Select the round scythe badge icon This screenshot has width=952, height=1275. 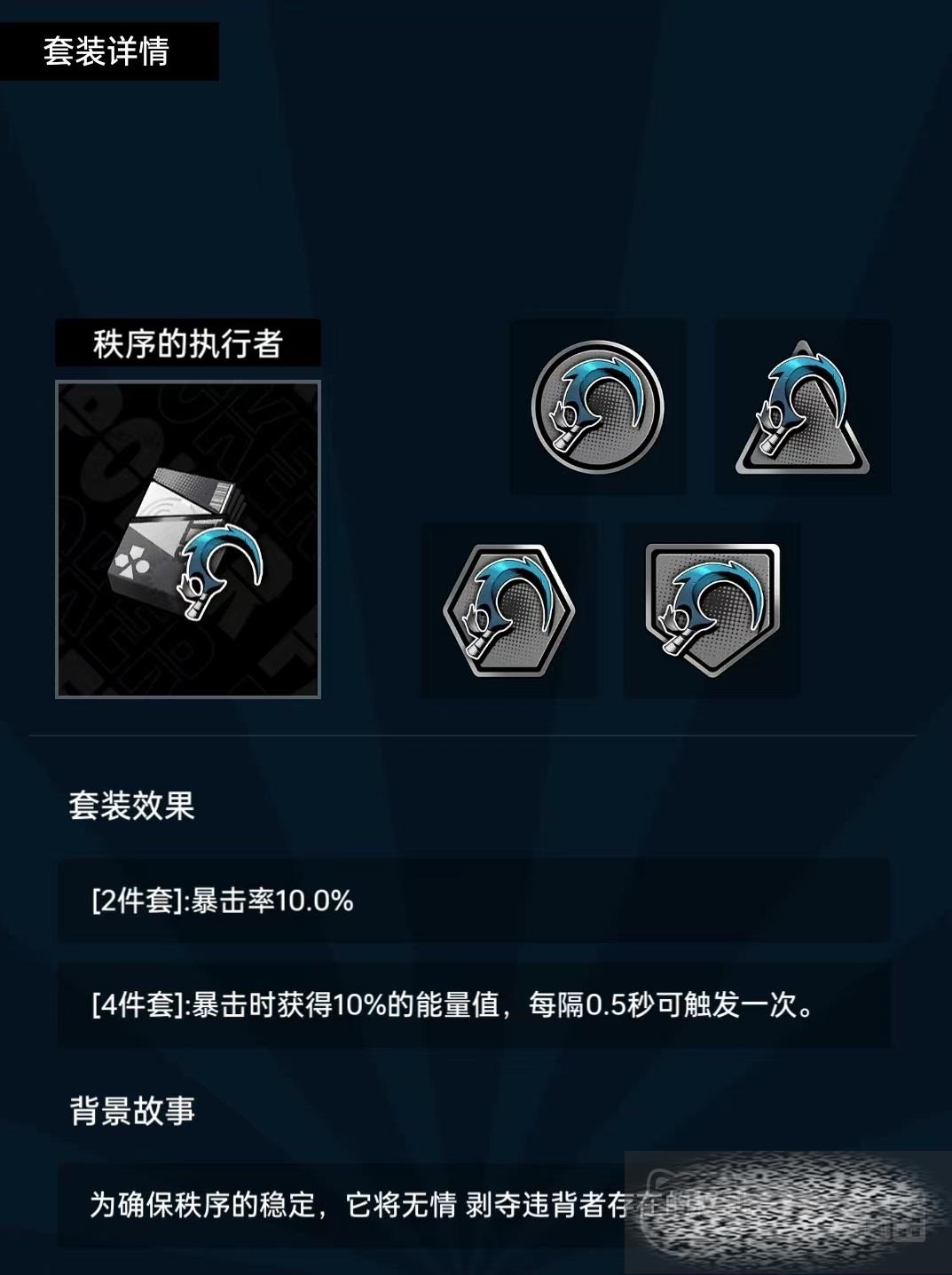[598, 407]
